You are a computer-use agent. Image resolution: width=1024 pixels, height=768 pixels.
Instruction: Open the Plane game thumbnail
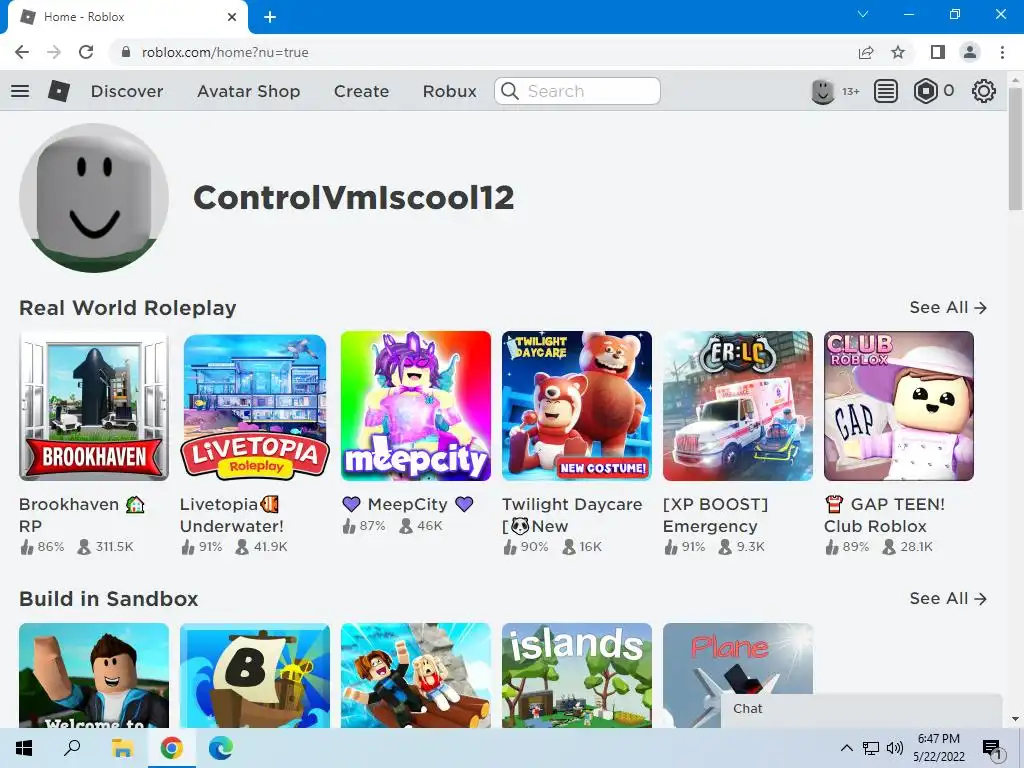point(738,660)
